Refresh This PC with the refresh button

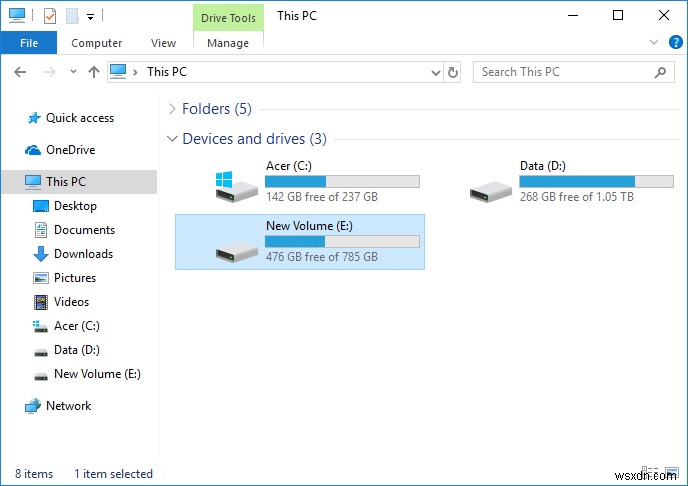pos(452,72)
